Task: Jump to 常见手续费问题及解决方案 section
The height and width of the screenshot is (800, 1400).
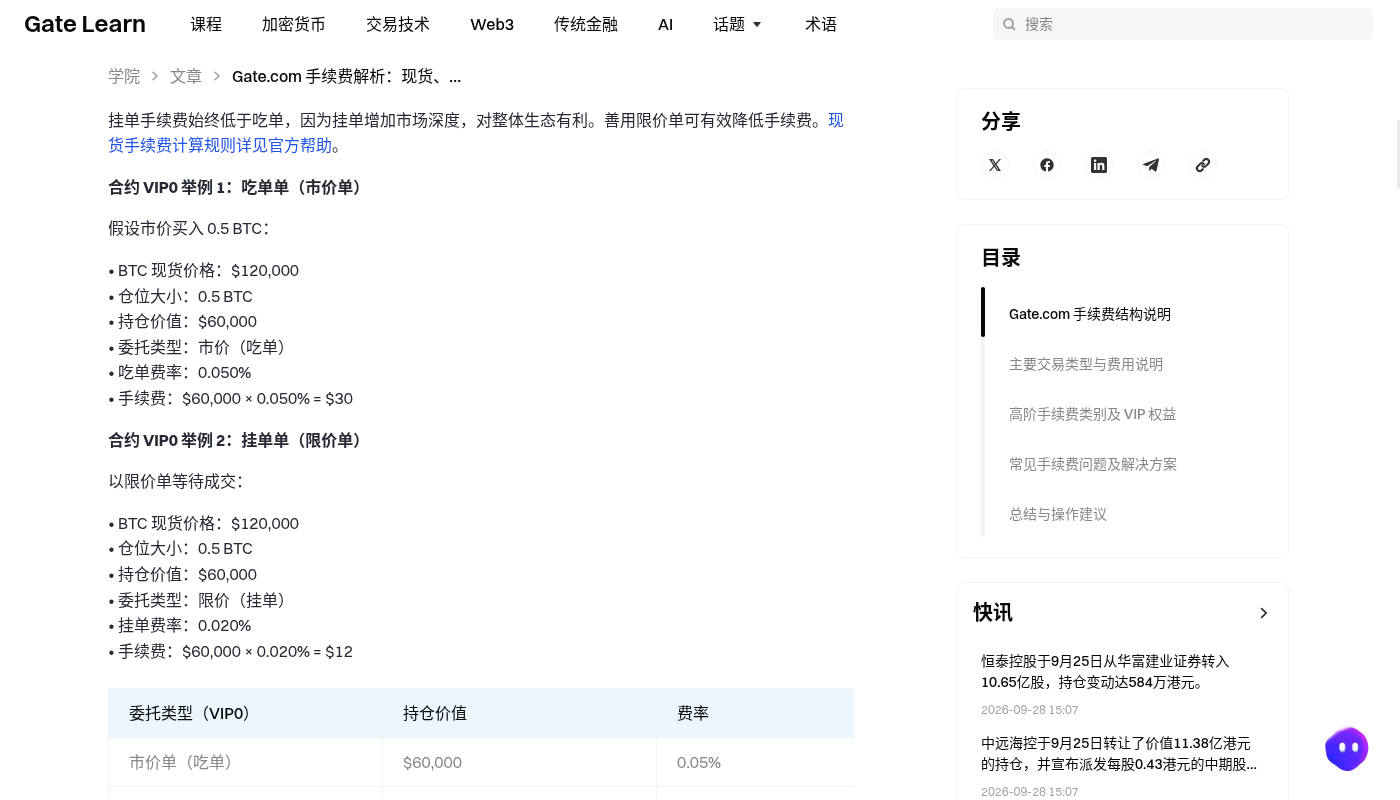Action: click(x=1093, y=464)
